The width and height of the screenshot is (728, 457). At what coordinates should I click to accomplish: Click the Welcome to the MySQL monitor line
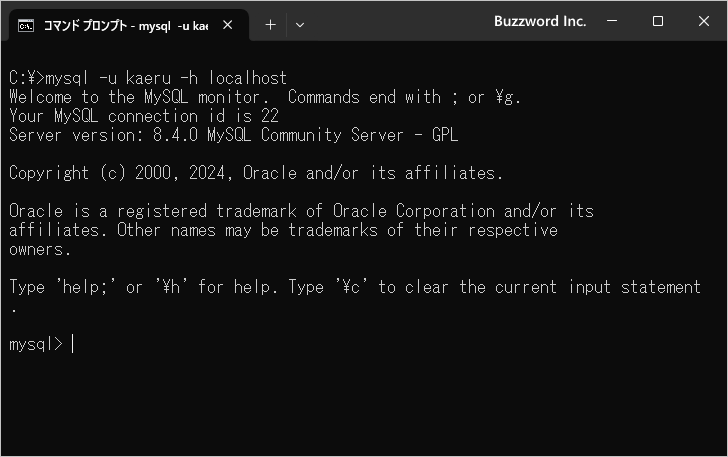point(265,97)
